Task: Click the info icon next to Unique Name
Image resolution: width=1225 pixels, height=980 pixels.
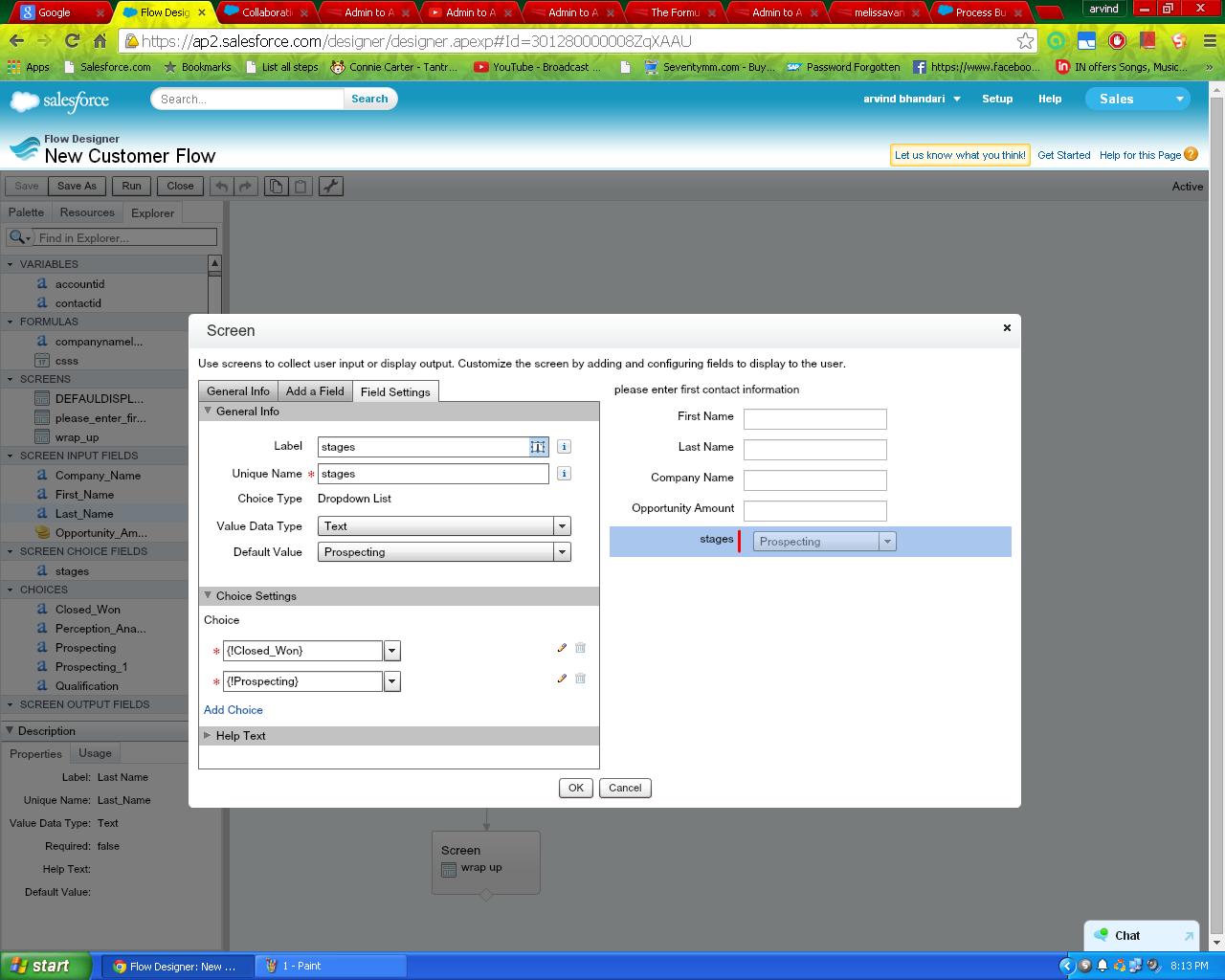Action: (x=564, y=474)
